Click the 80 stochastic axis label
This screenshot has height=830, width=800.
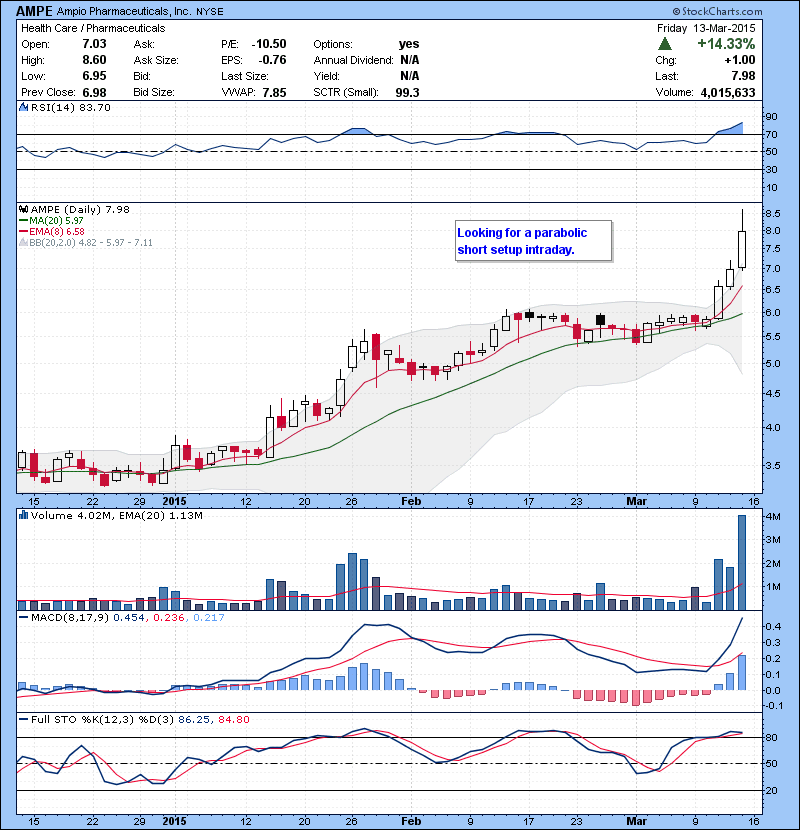(771, 737)
